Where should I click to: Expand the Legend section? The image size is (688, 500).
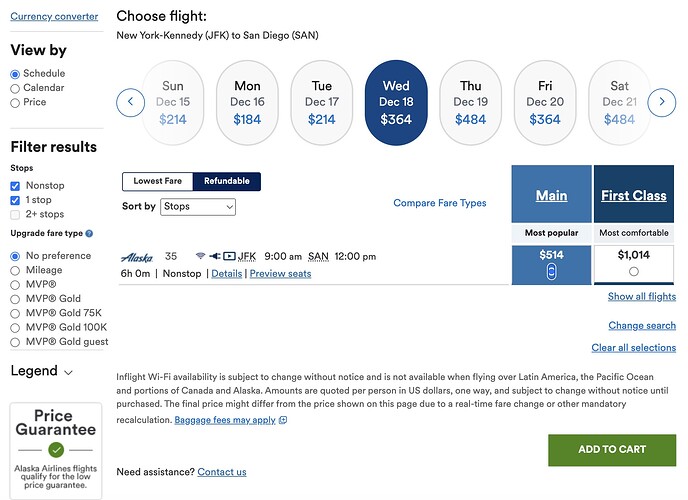pos(42,371)
